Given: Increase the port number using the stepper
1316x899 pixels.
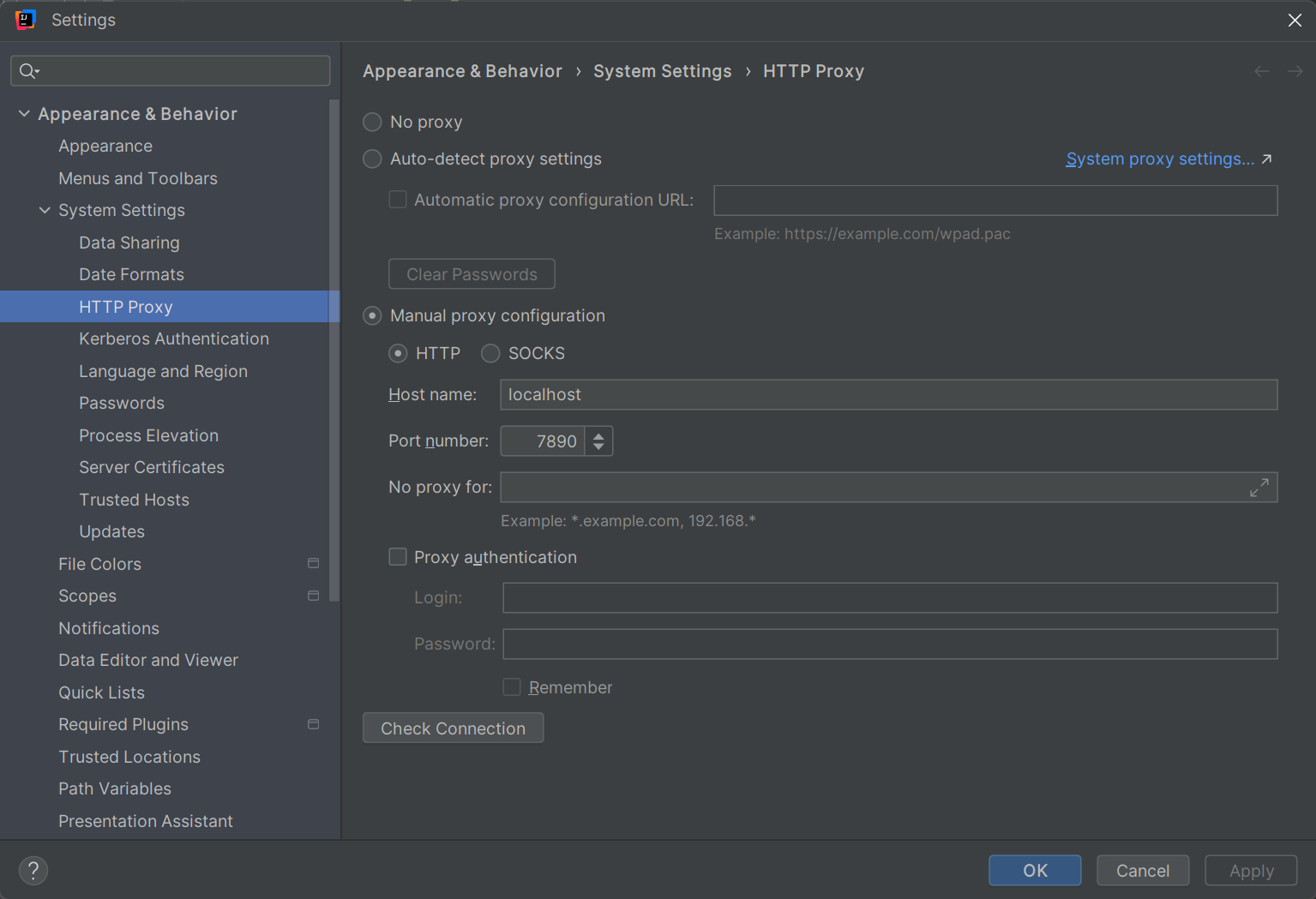Looking at the screenshot, I should 598,435.
